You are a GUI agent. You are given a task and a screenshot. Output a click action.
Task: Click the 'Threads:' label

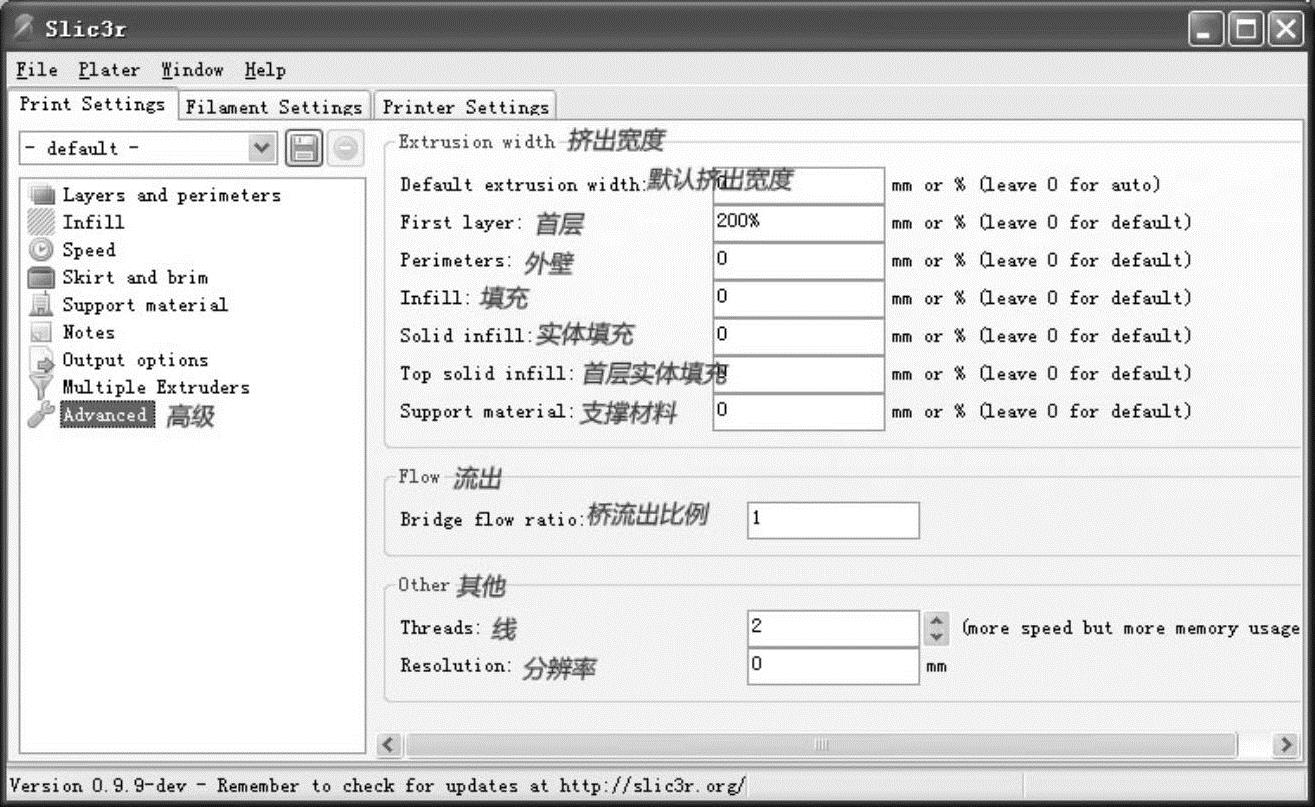440,629
